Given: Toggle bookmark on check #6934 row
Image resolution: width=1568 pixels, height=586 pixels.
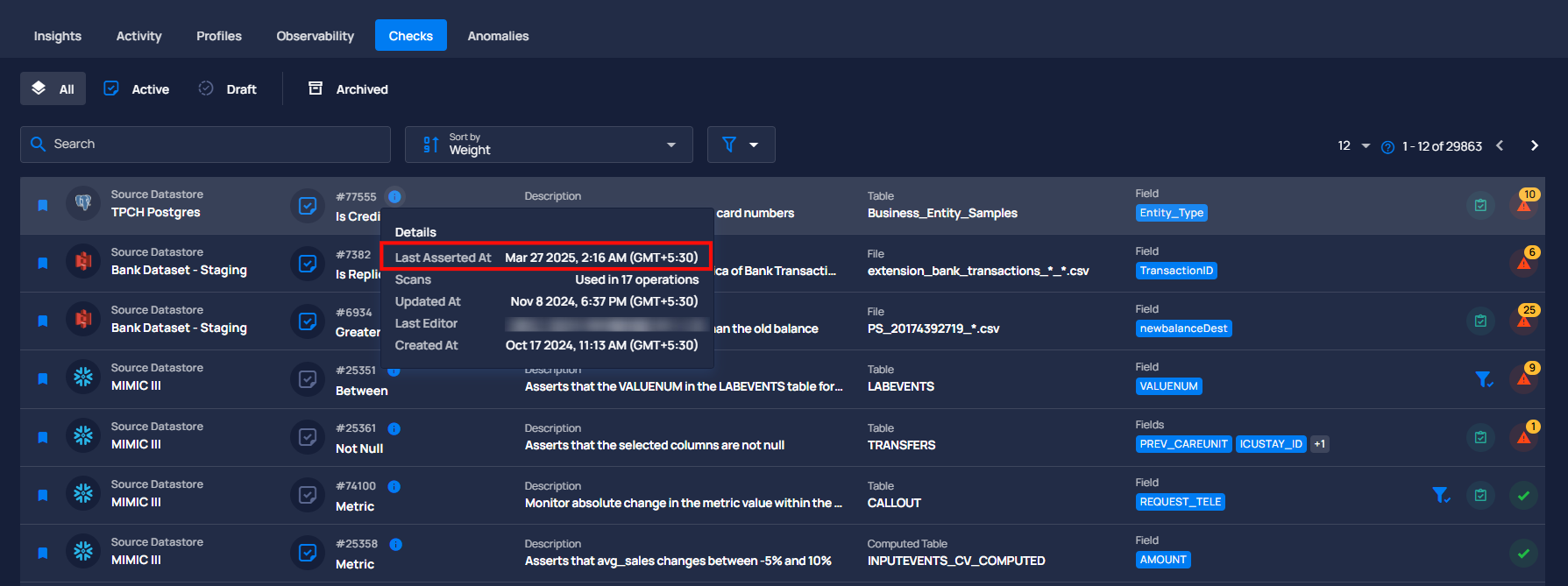Looking at the screenshot, I should (42, 321).
